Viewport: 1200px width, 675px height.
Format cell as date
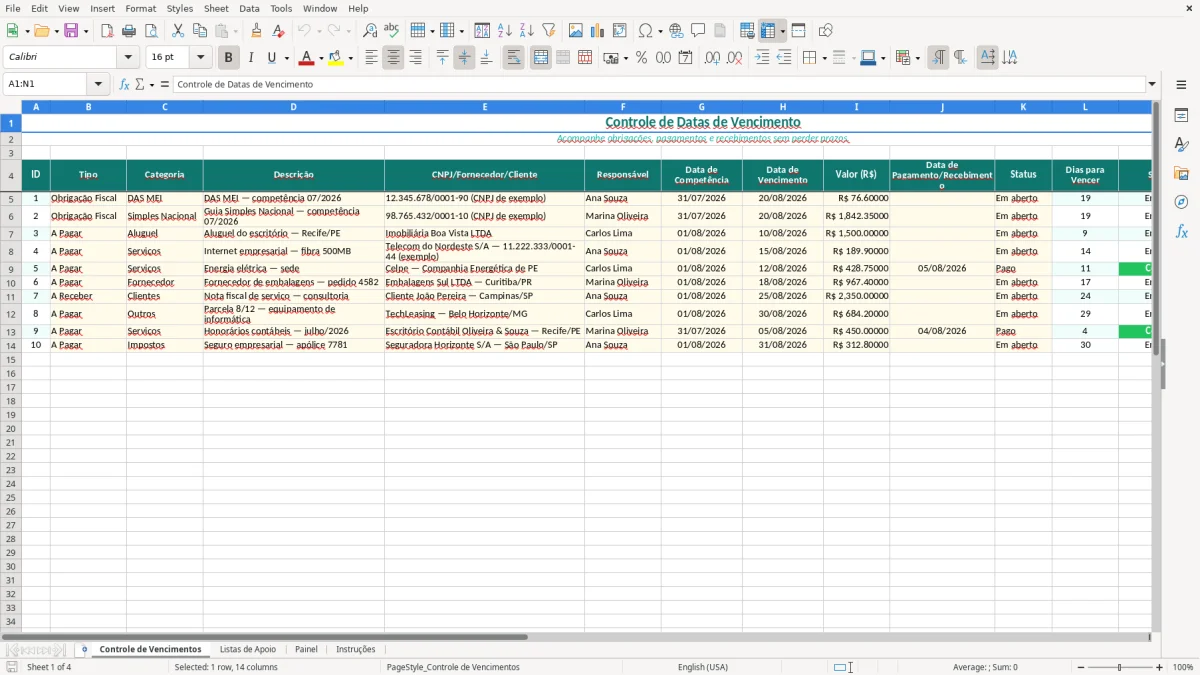coord(686,58)
